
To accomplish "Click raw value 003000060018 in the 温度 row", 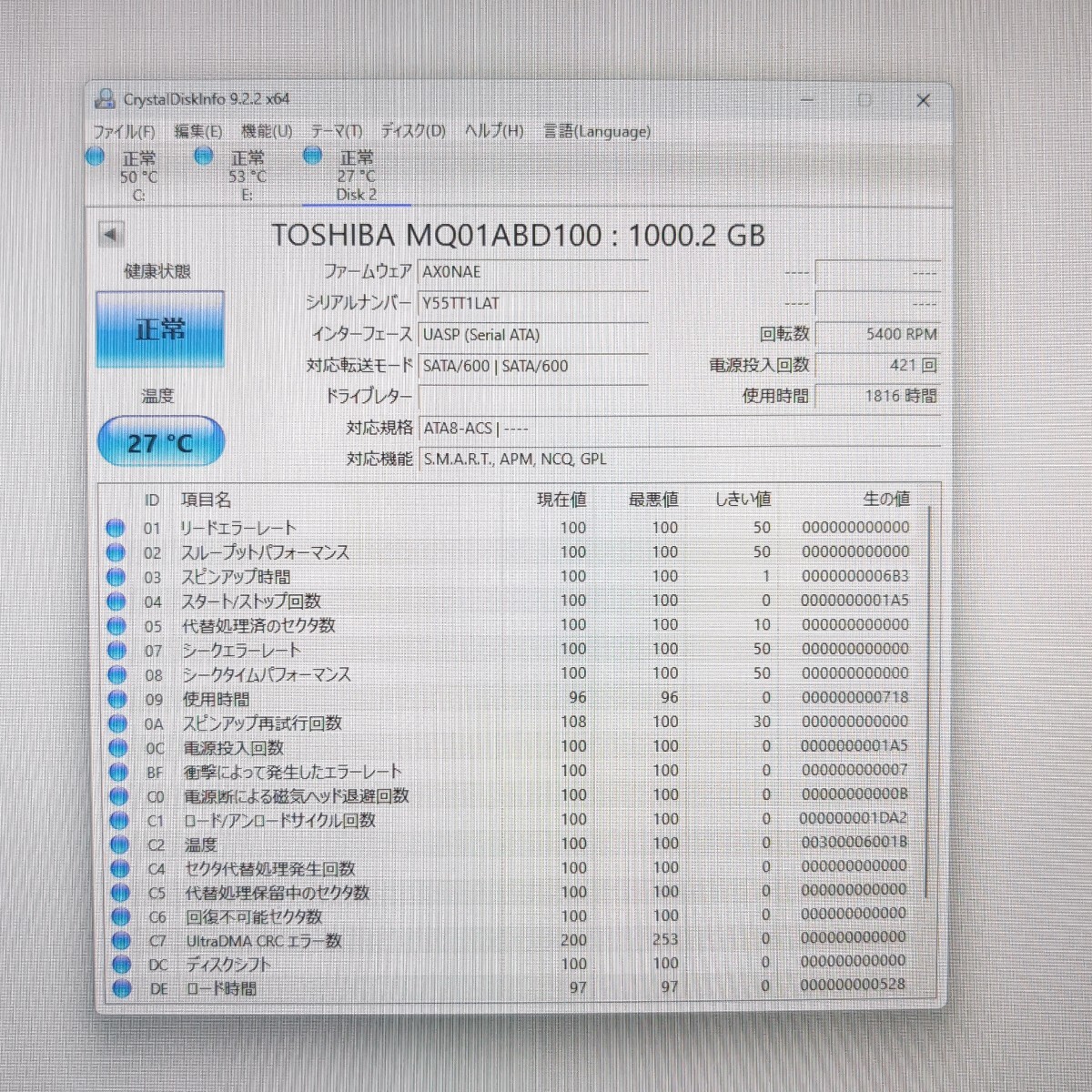I will tap(854, 842).
